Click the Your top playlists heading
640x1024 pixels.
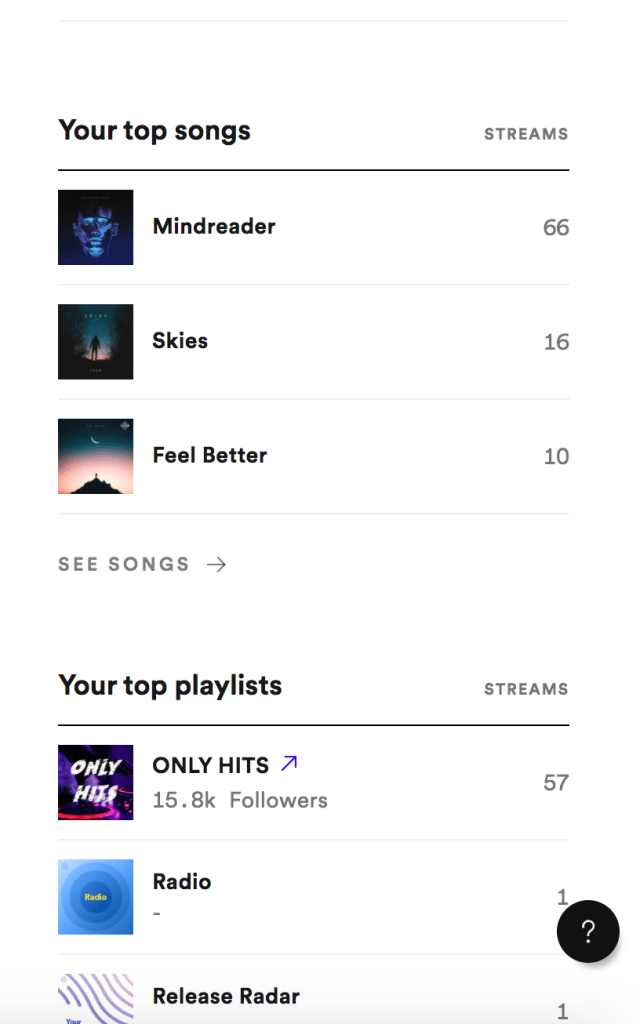(170, 686)
